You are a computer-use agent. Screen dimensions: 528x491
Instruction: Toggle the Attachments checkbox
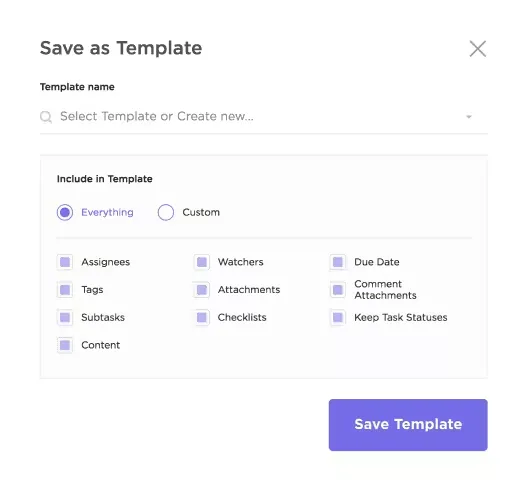(202, 290)
